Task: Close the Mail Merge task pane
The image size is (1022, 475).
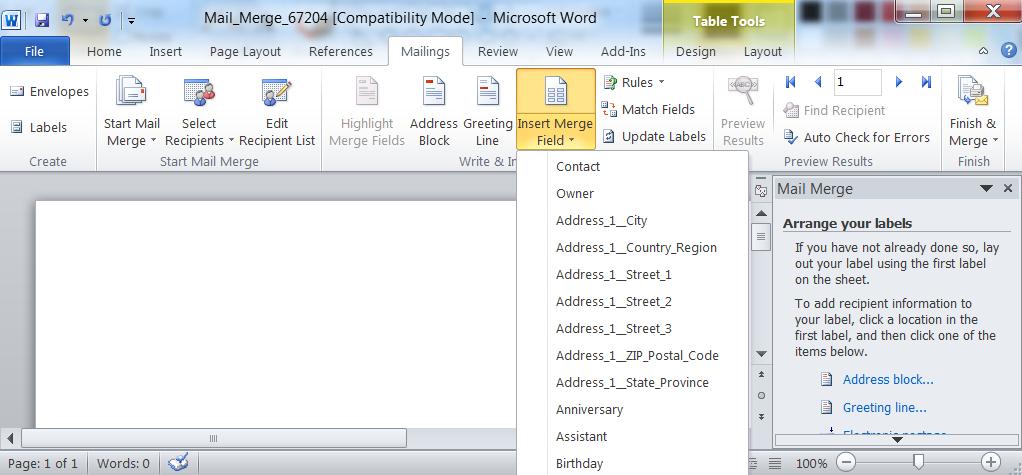Action: (x=1008, y=188)
